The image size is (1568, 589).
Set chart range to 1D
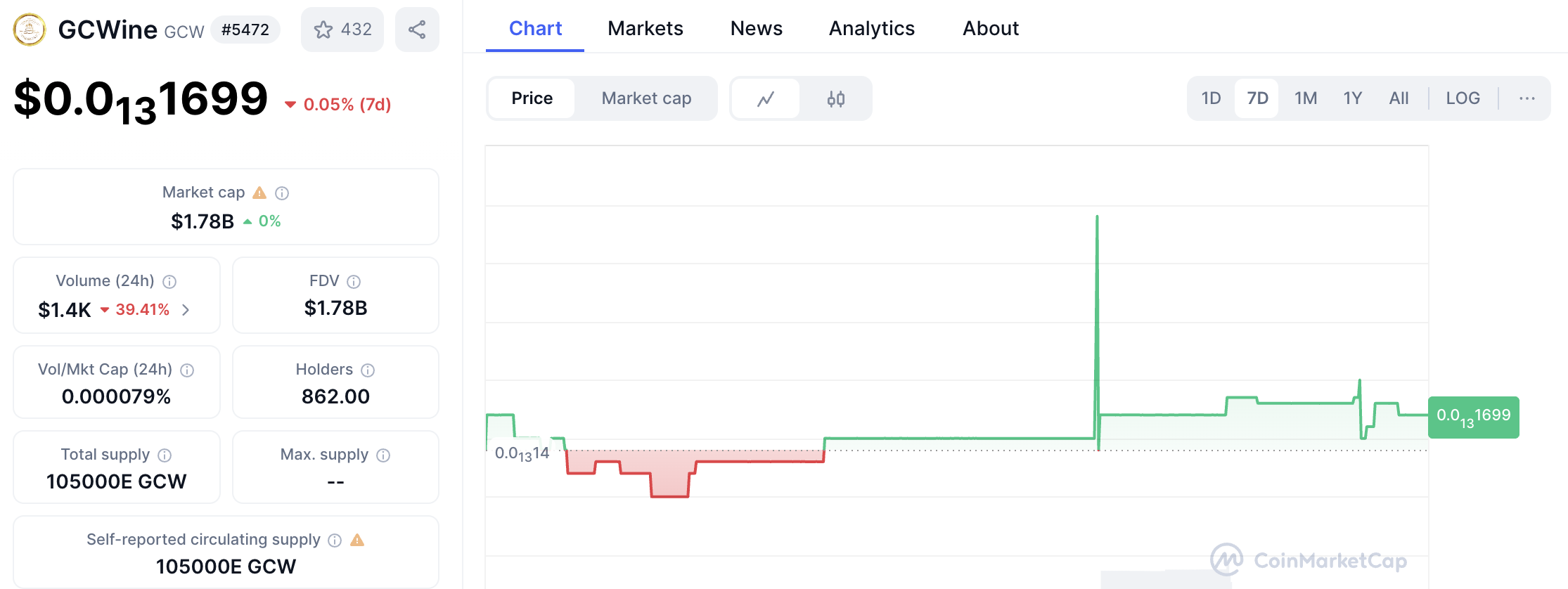pos(1211,98)
